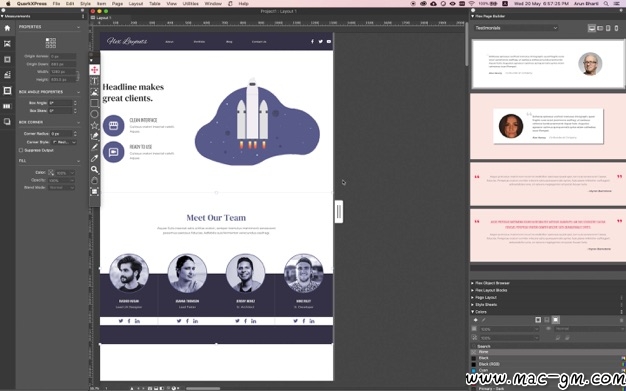This screenshot has height=391, width=626.
Task: Click the Box Angle stepper arrows
Action: (75, 103)
